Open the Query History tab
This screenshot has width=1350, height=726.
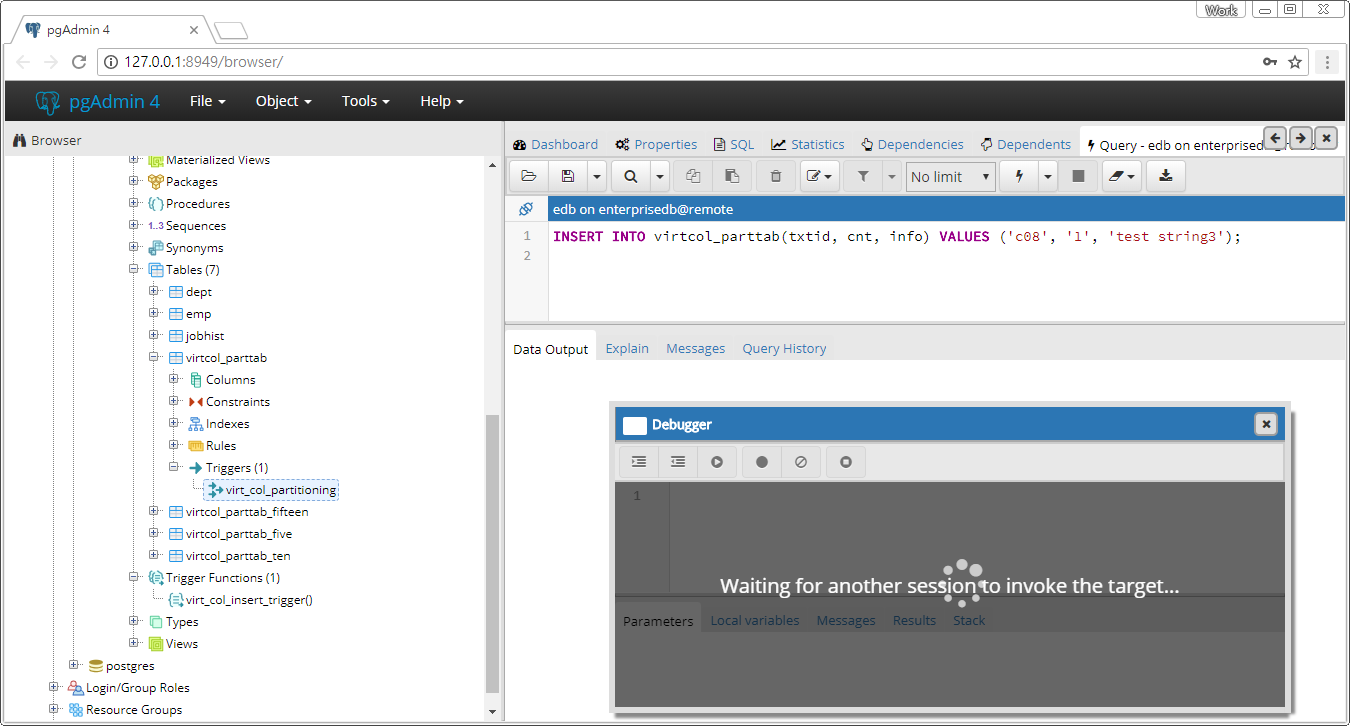tap(784, 348)
